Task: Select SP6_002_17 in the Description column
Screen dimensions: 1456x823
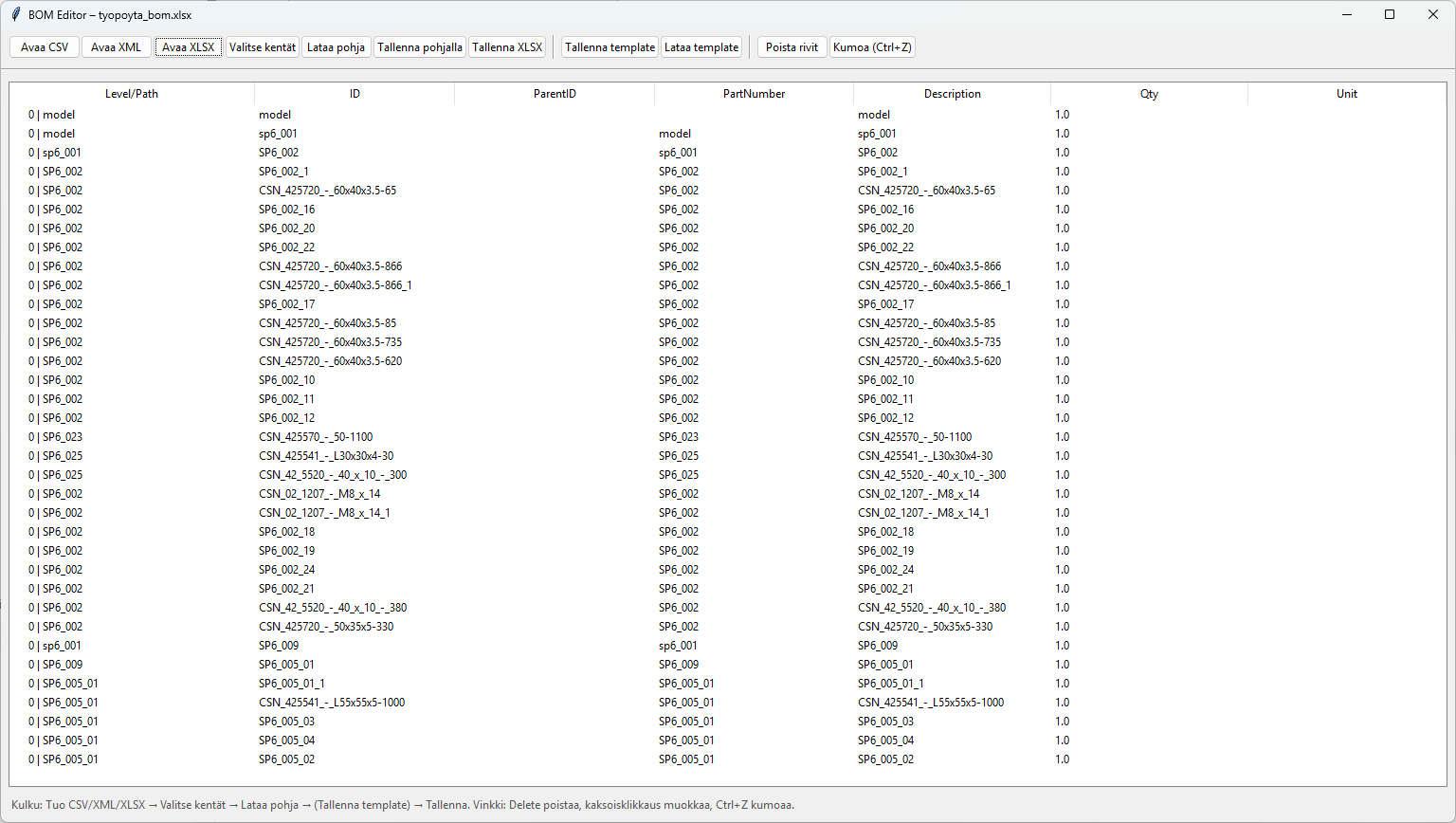Action: (885, 304)
